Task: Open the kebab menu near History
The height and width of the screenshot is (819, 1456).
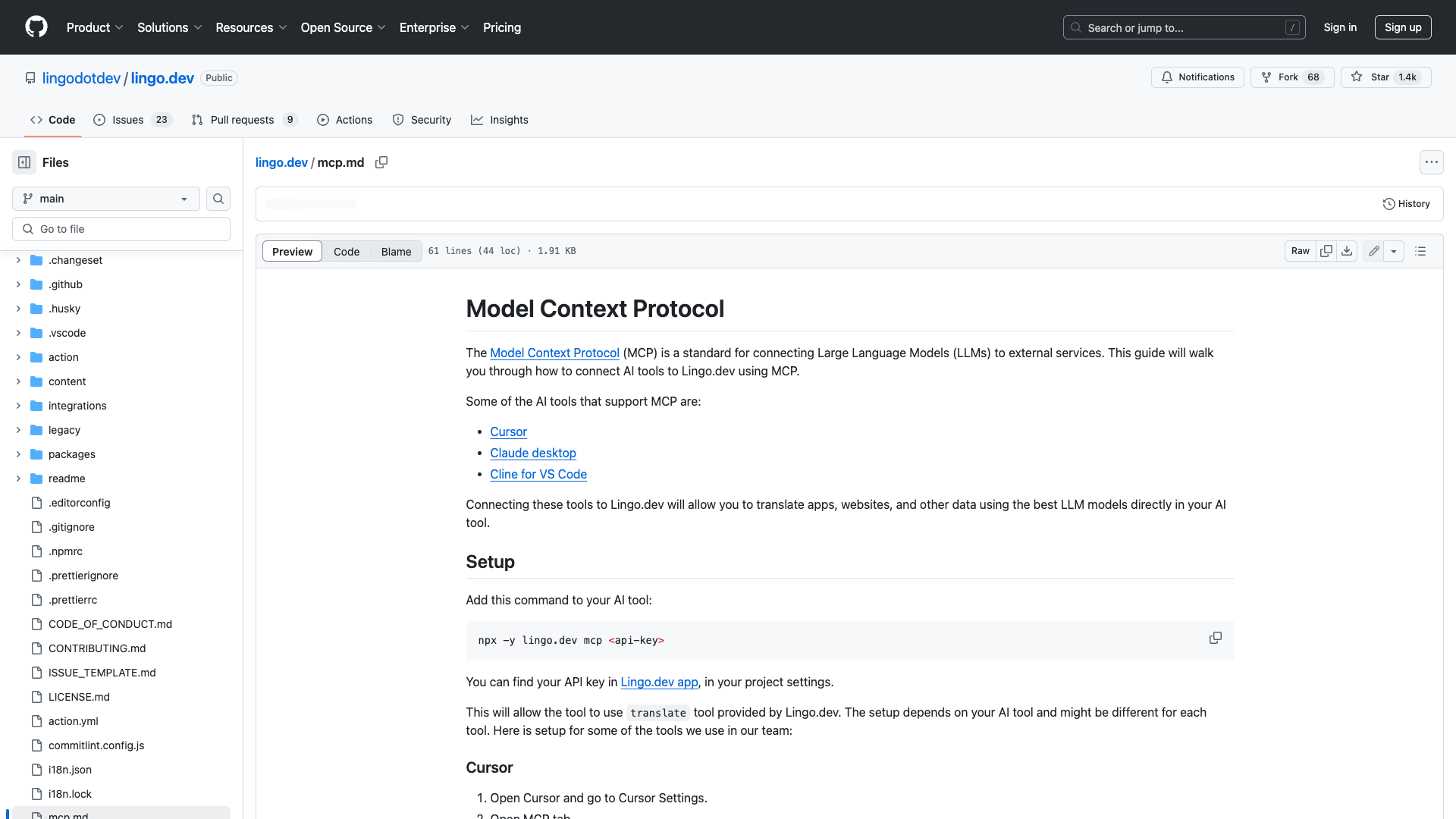Action: coord(1432,162)
